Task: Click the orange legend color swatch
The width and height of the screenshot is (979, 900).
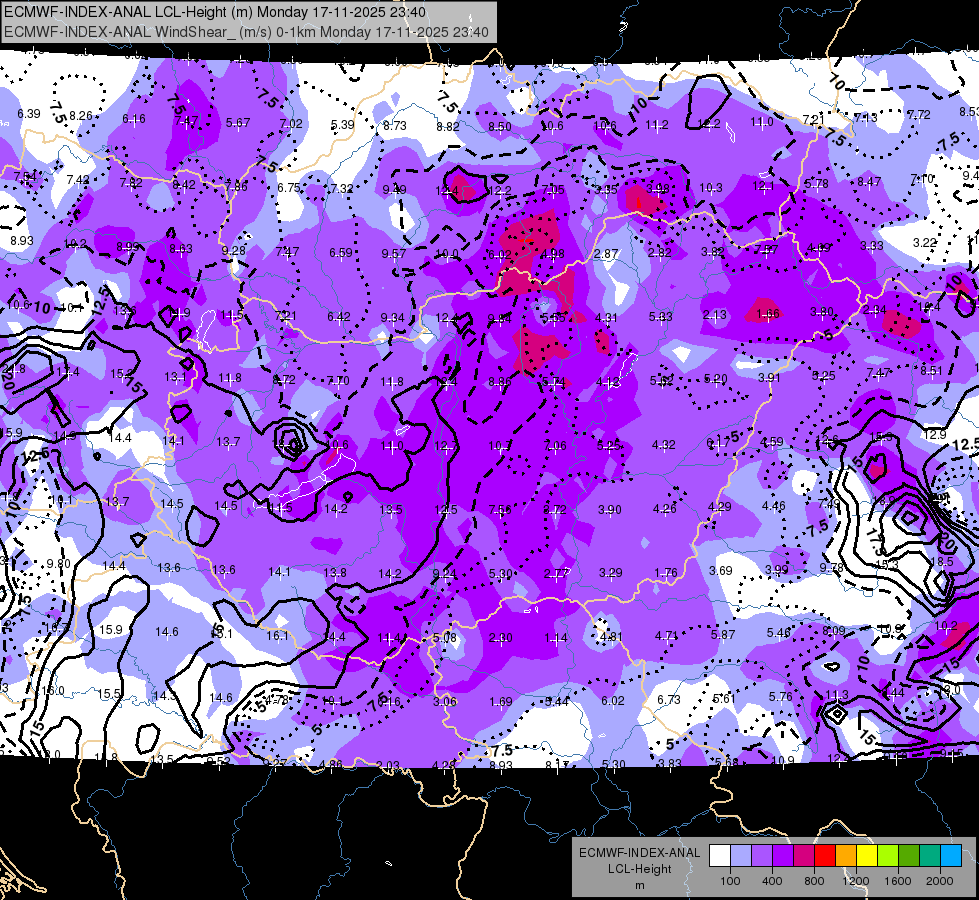Action: pyautogui.click(x=846, y=856)
